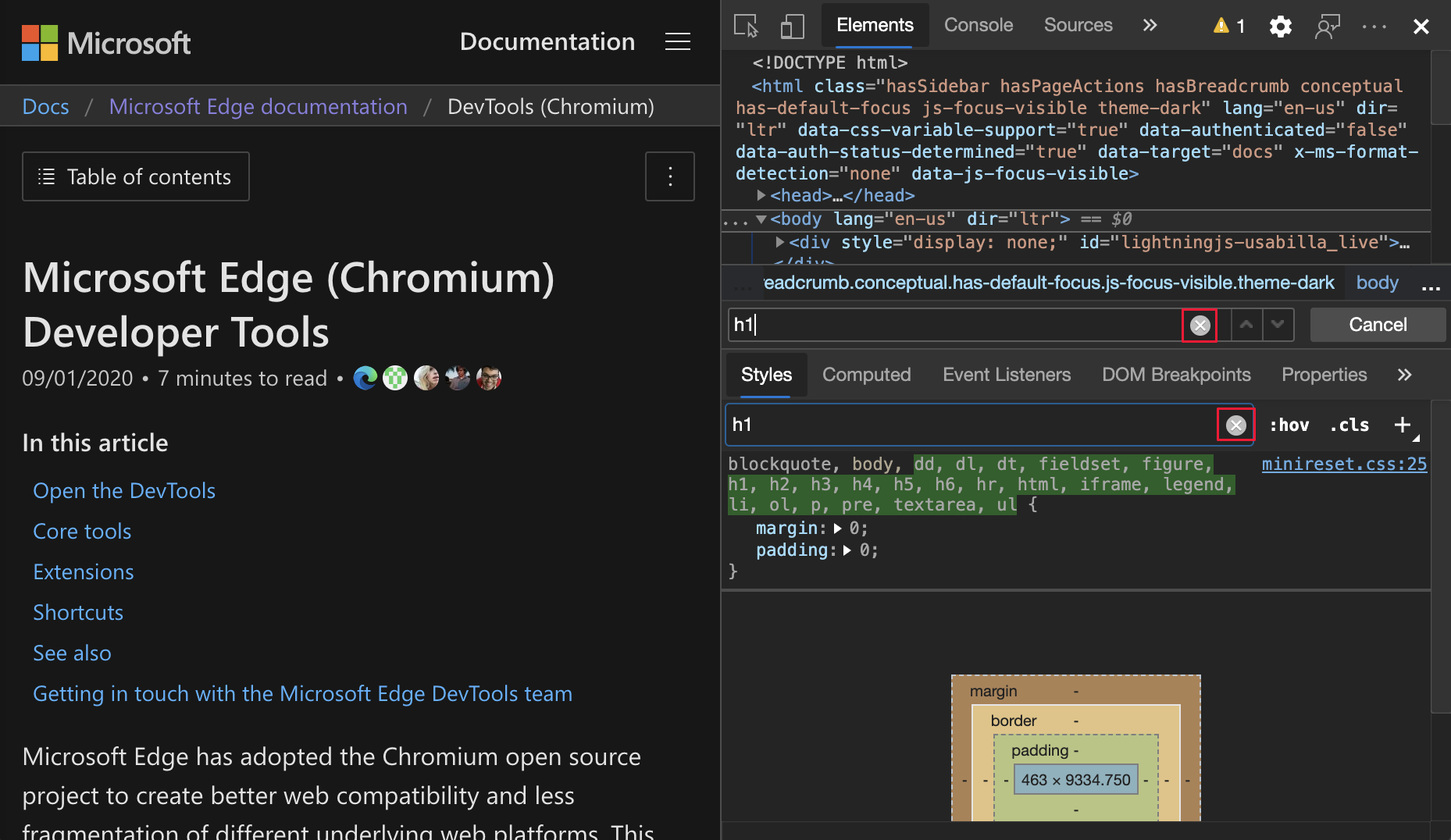Go to Docs breadcrumb link
This screenshot has height=840, width=1451.
tap(45, 106)
